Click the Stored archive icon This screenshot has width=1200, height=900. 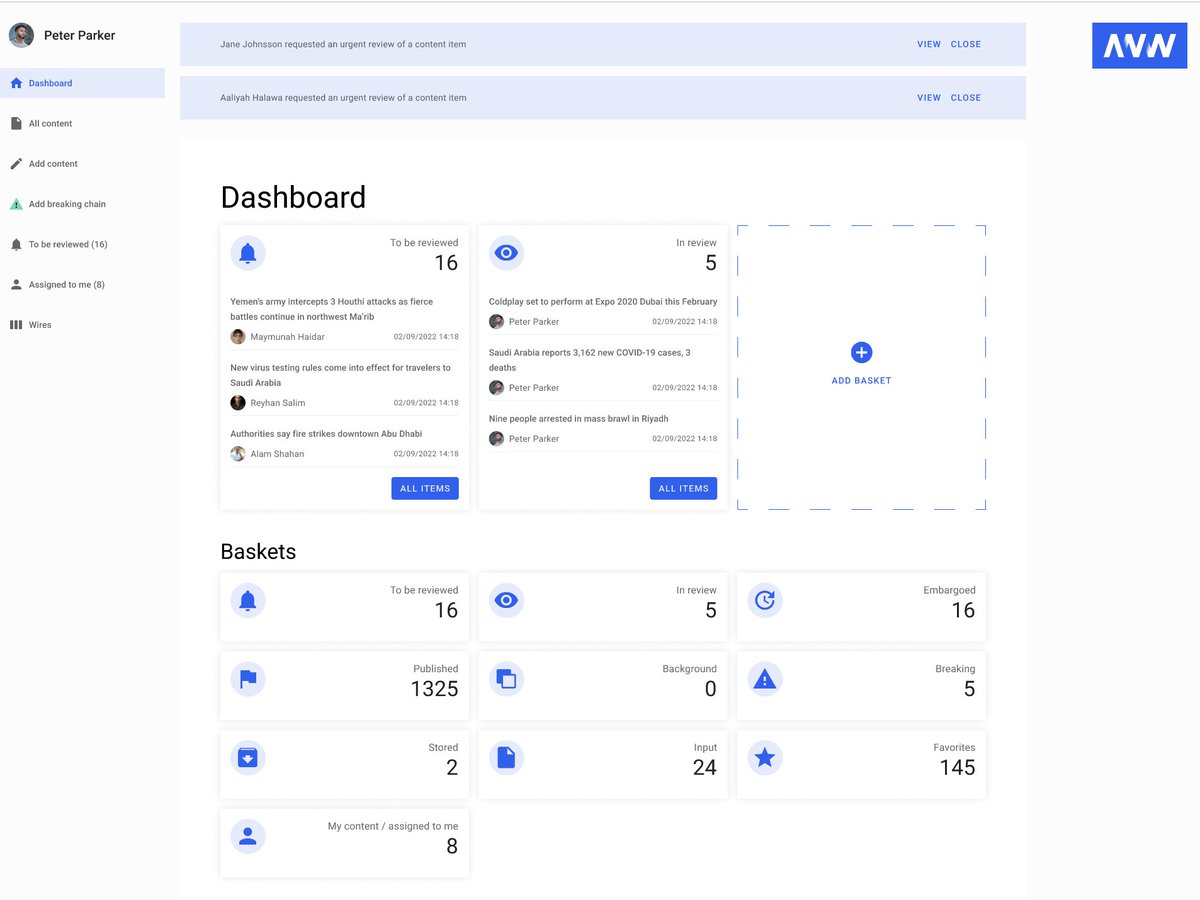[x=248, y=758]
